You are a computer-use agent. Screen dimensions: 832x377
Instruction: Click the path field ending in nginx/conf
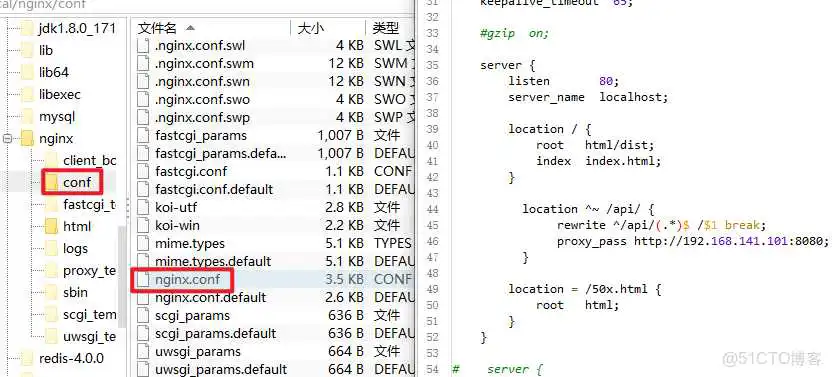point(207,5)
